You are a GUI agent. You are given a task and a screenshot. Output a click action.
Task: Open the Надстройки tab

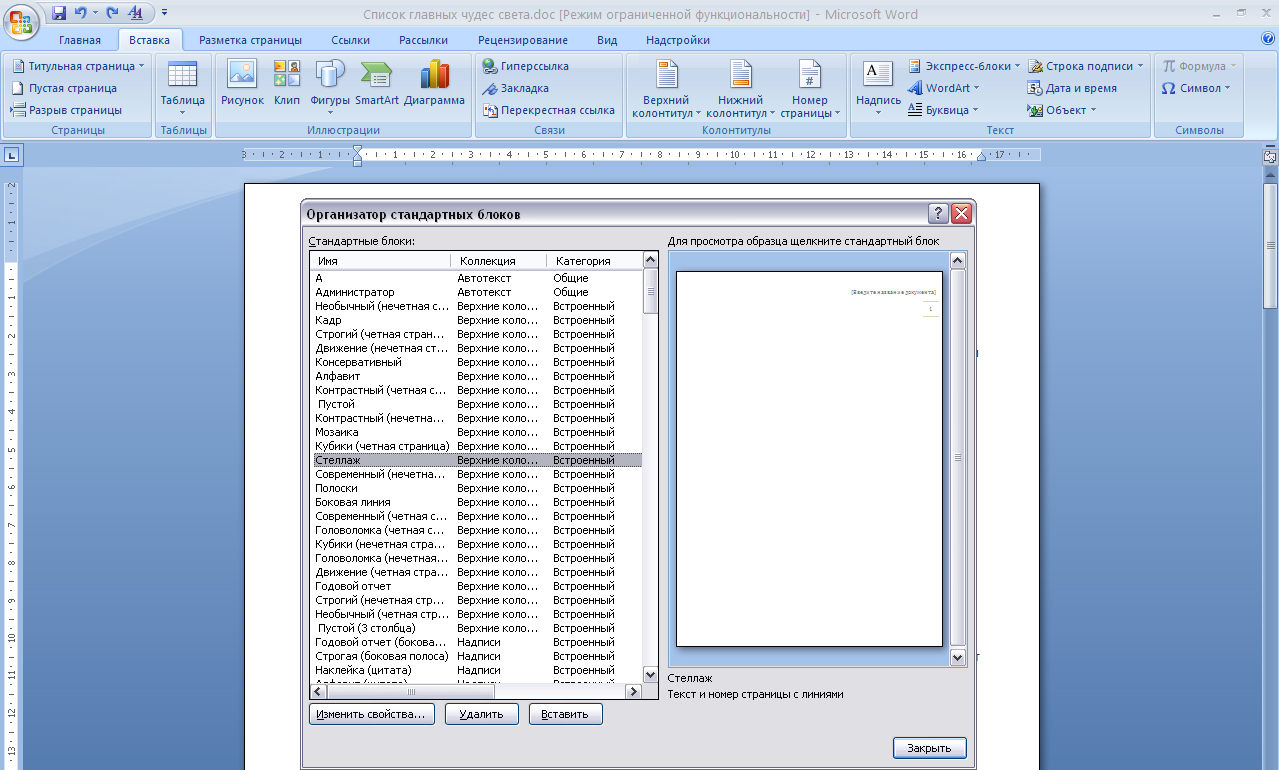[678, 40]
